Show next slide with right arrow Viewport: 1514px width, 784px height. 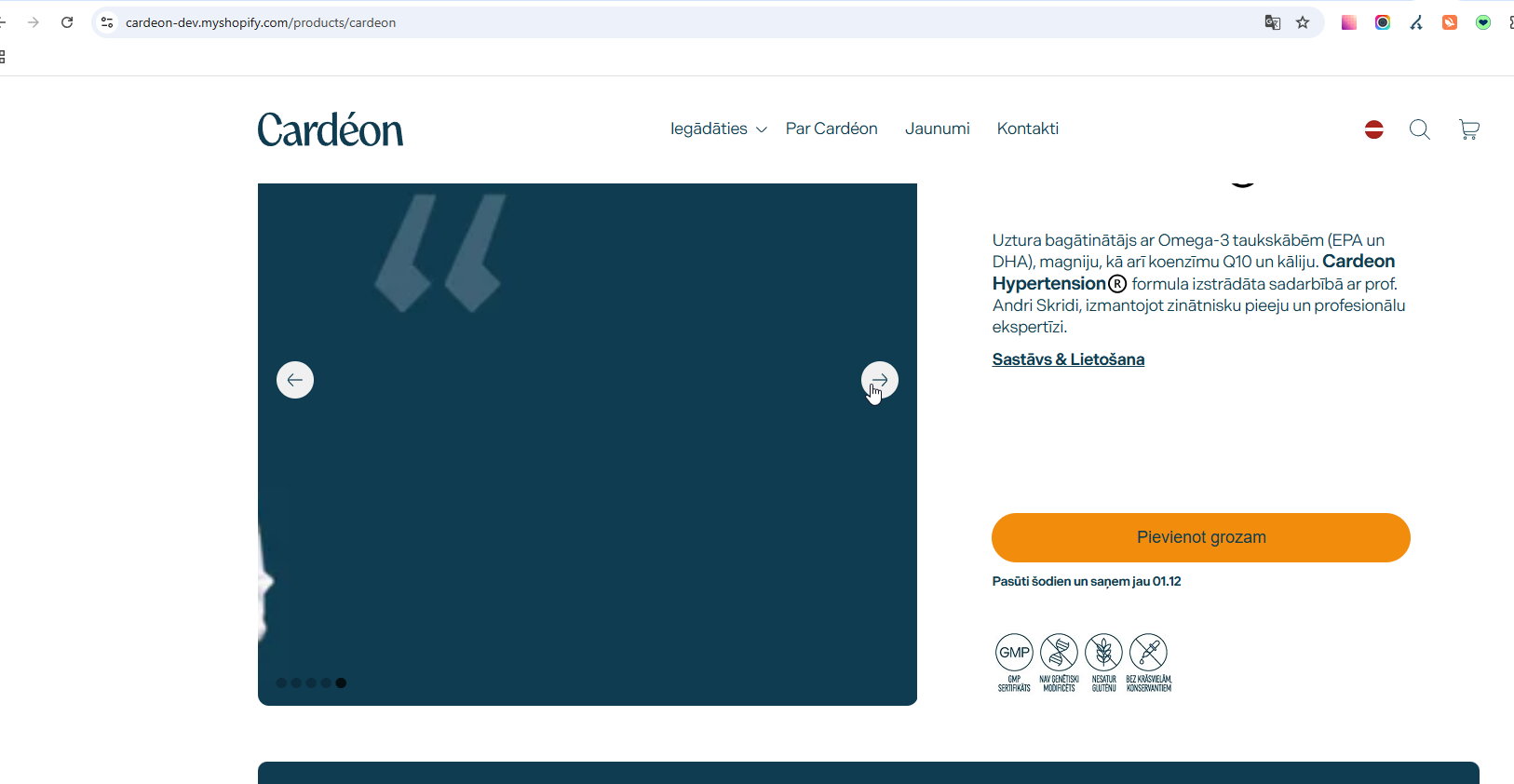pos(880,380)
